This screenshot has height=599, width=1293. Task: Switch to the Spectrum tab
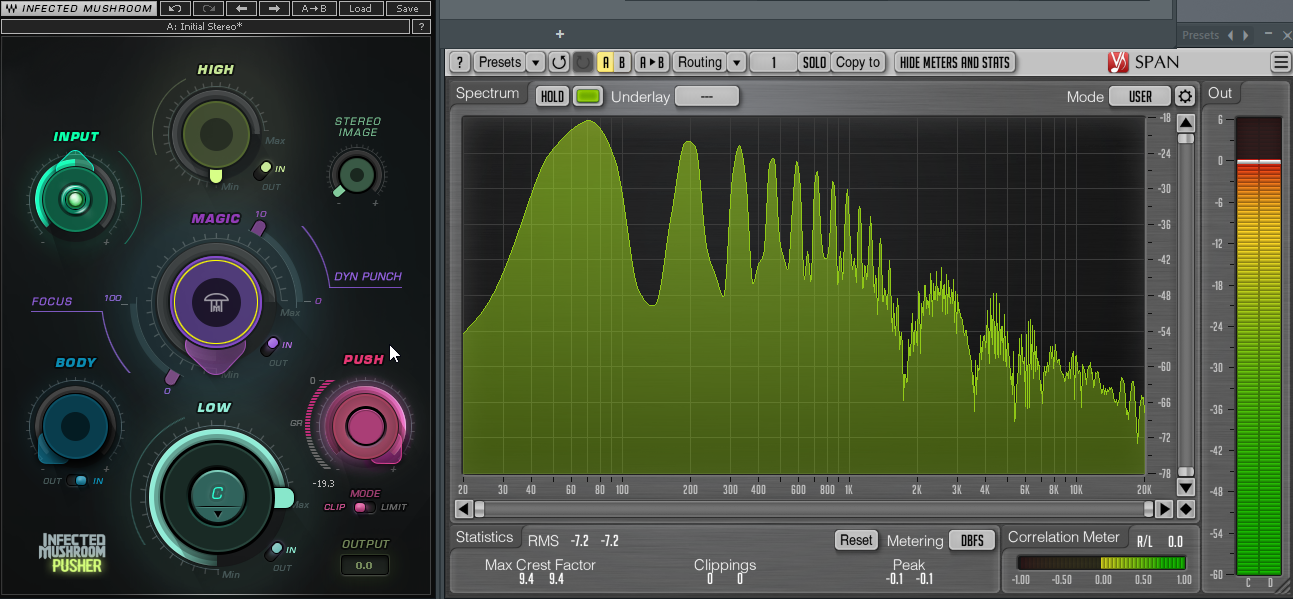pyautogui.click(x=488, y=94)
